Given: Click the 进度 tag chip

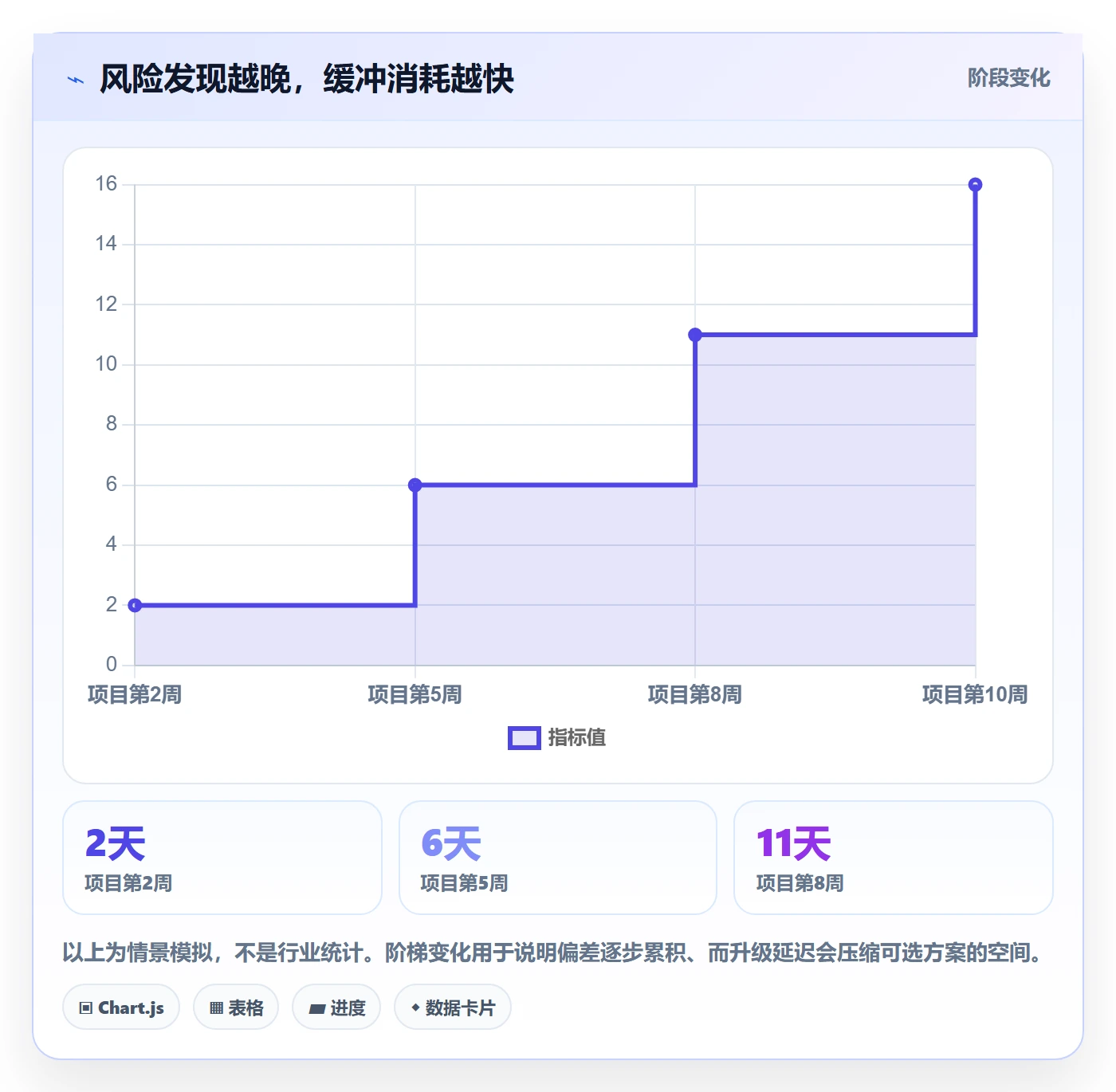Looking at the screenshot, I should click(336, 1008).
